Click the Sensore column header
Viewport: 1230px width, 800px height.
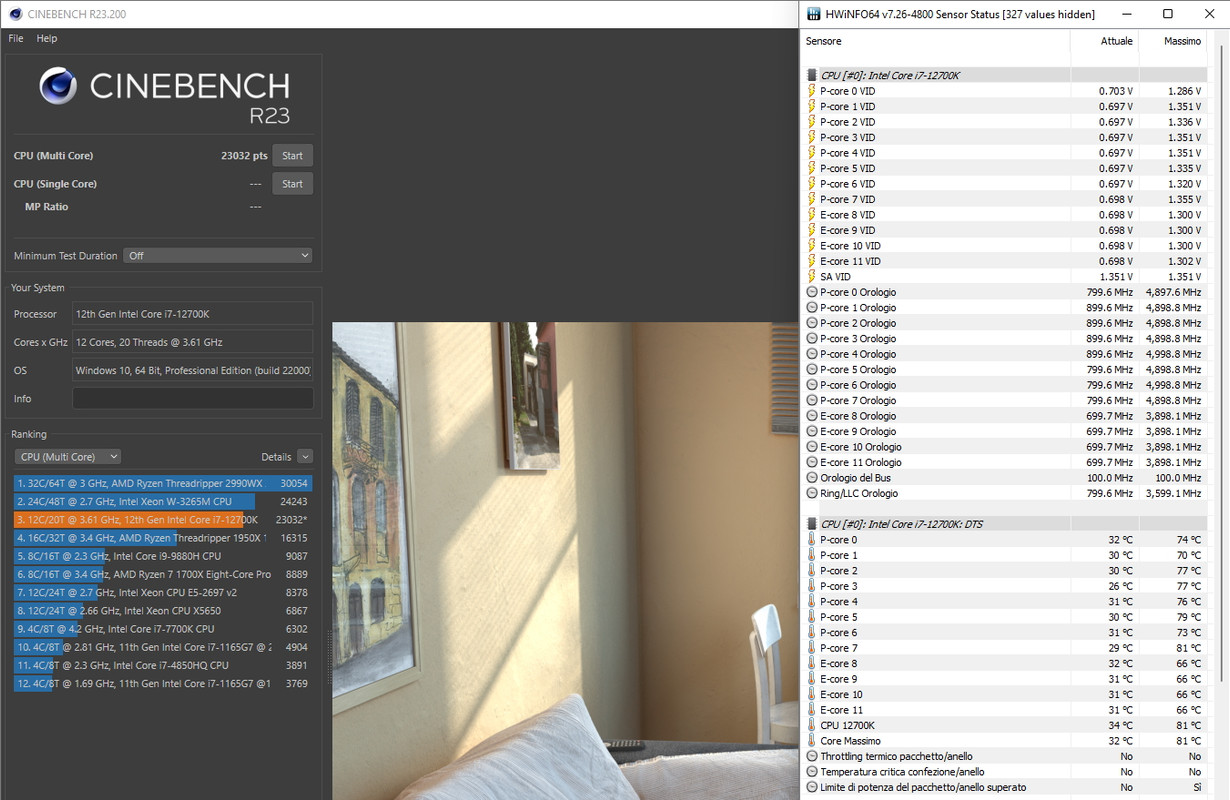point(824,41)
